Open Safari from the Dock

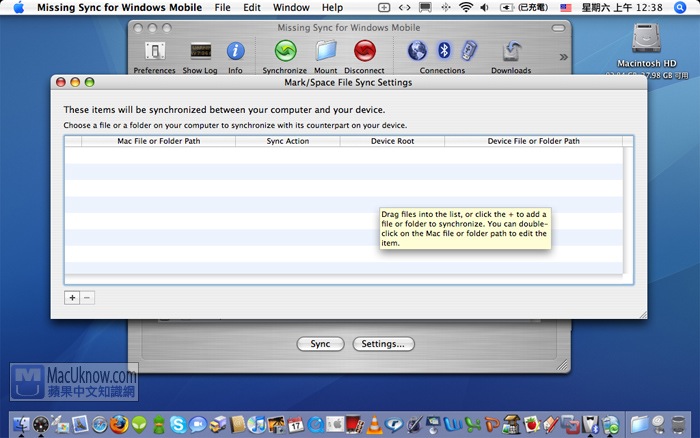[x=100, y=424]
